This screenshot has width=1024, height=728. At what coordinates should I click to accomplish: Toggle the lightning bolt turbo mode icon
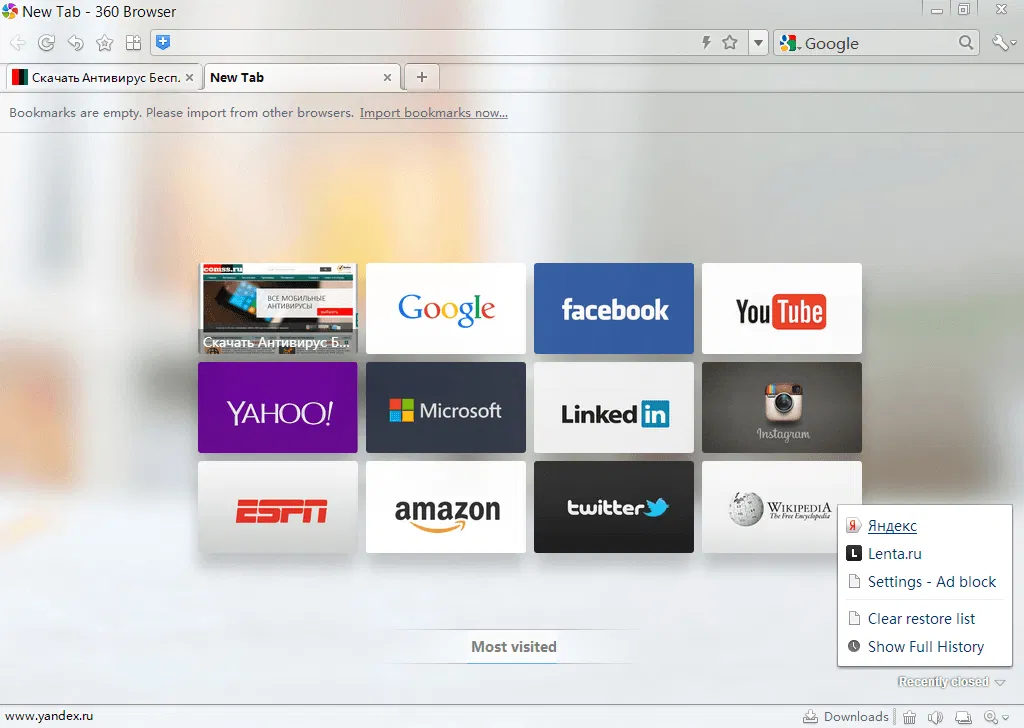[x=706, y=43]
